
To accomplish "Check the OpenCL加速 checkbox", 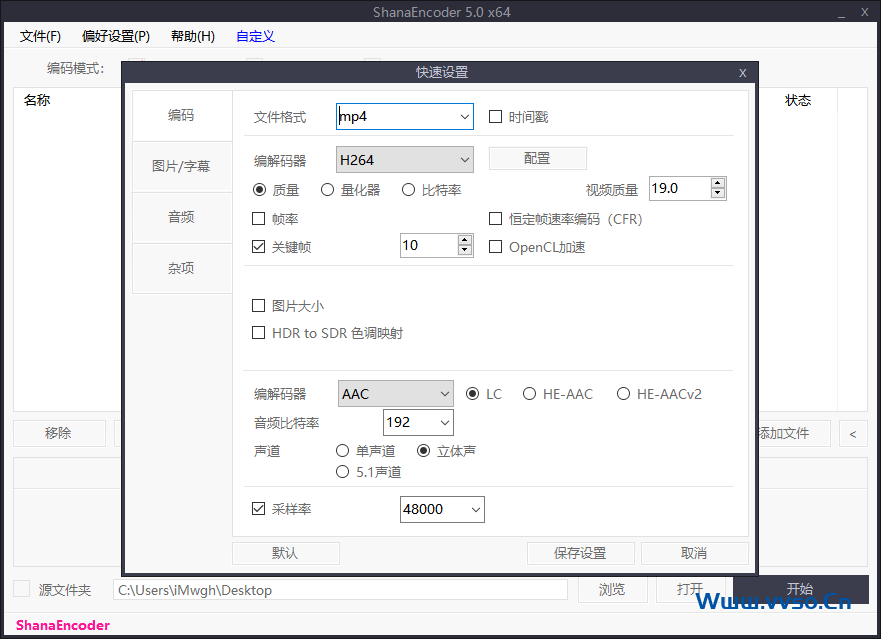I will [495, 246].
